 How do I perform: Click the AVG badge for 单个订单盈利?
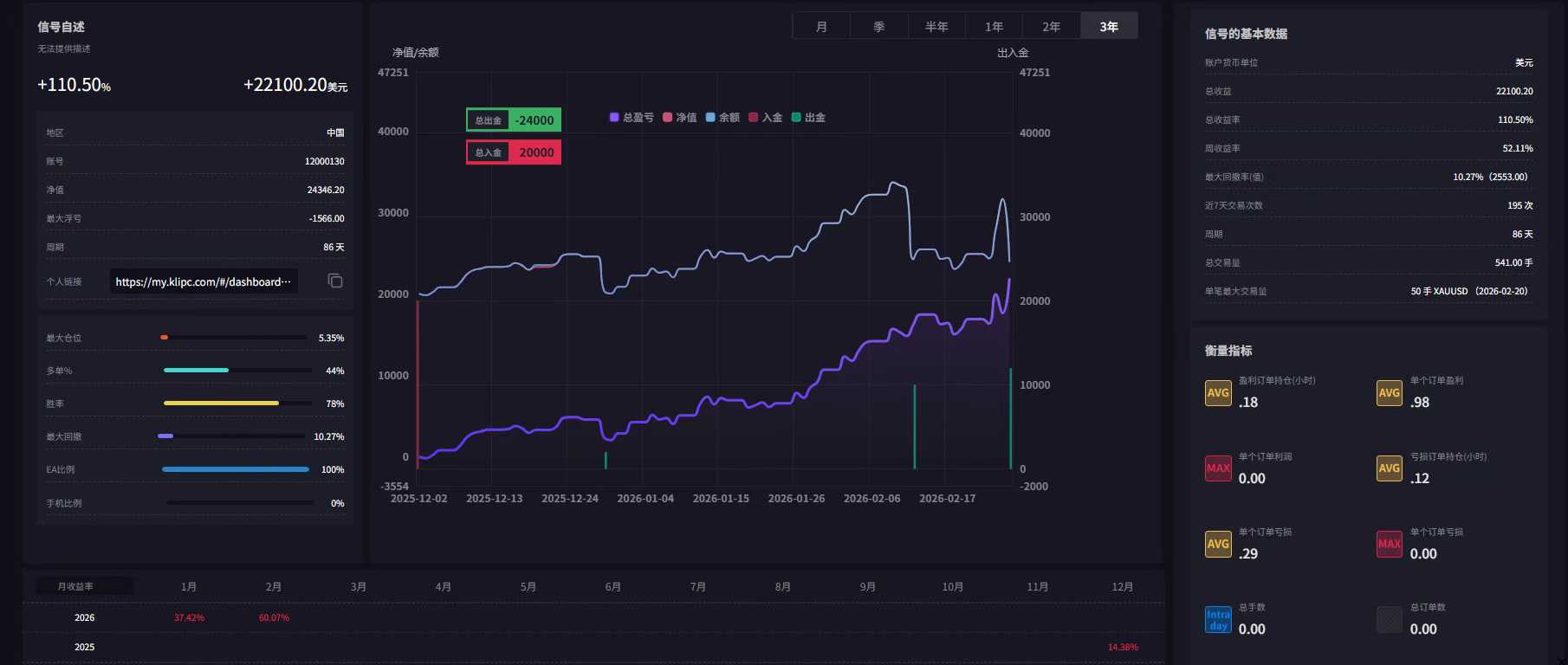coord(1390,393)
